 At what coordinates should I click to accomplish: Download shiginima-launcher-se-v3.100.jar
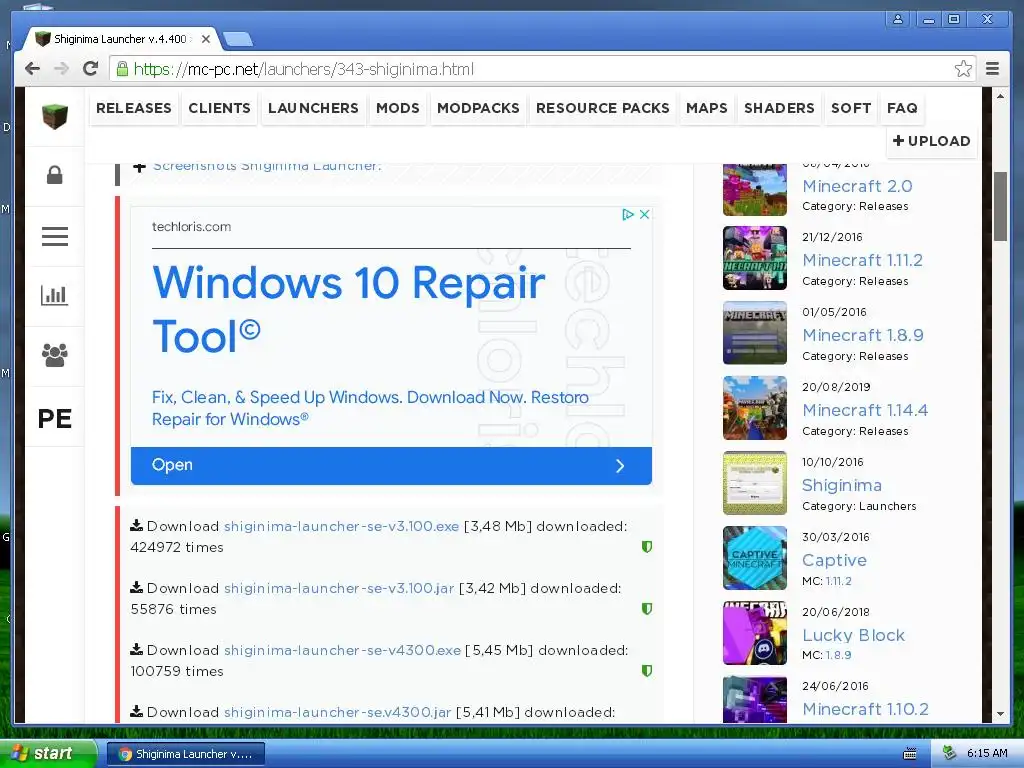click(339, 588)
